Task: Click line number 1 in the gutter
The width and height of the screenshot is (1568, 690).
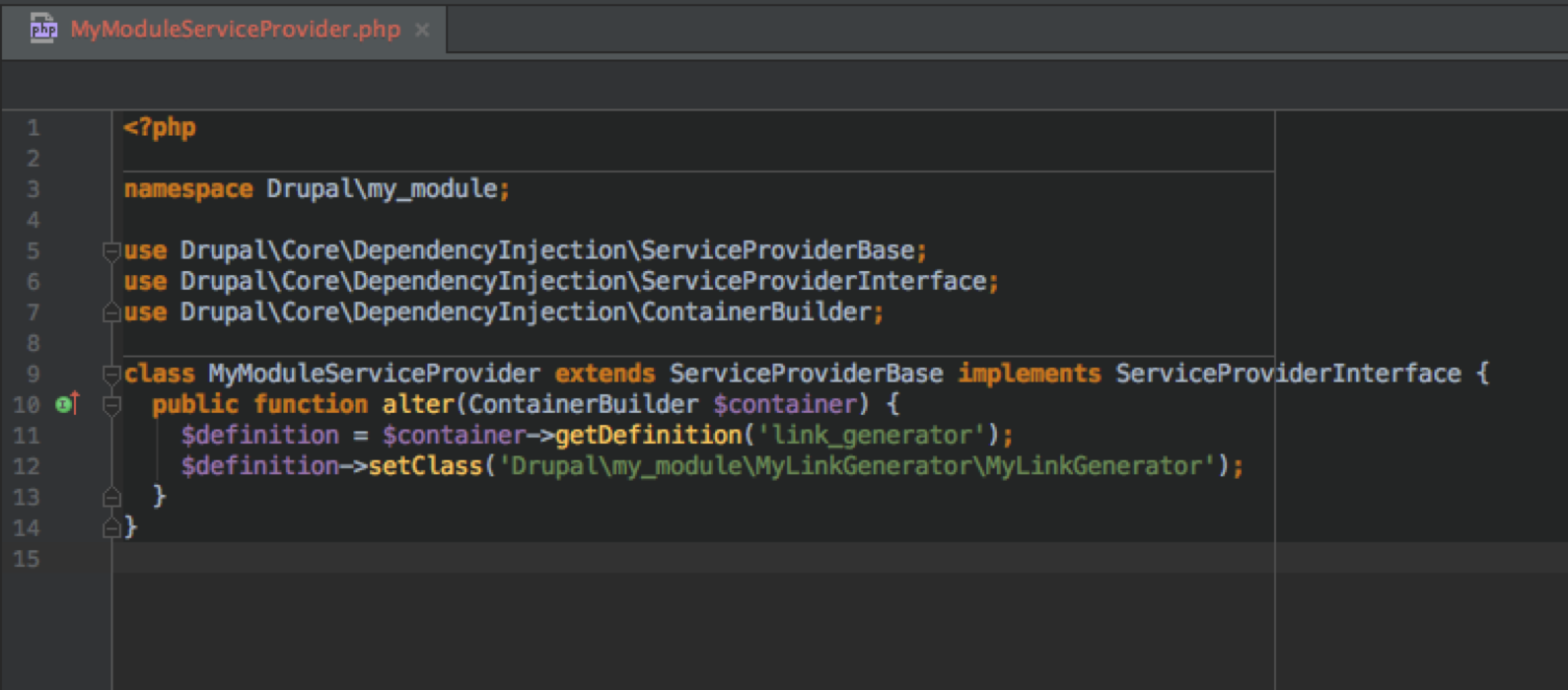Action: click(34, 128)
